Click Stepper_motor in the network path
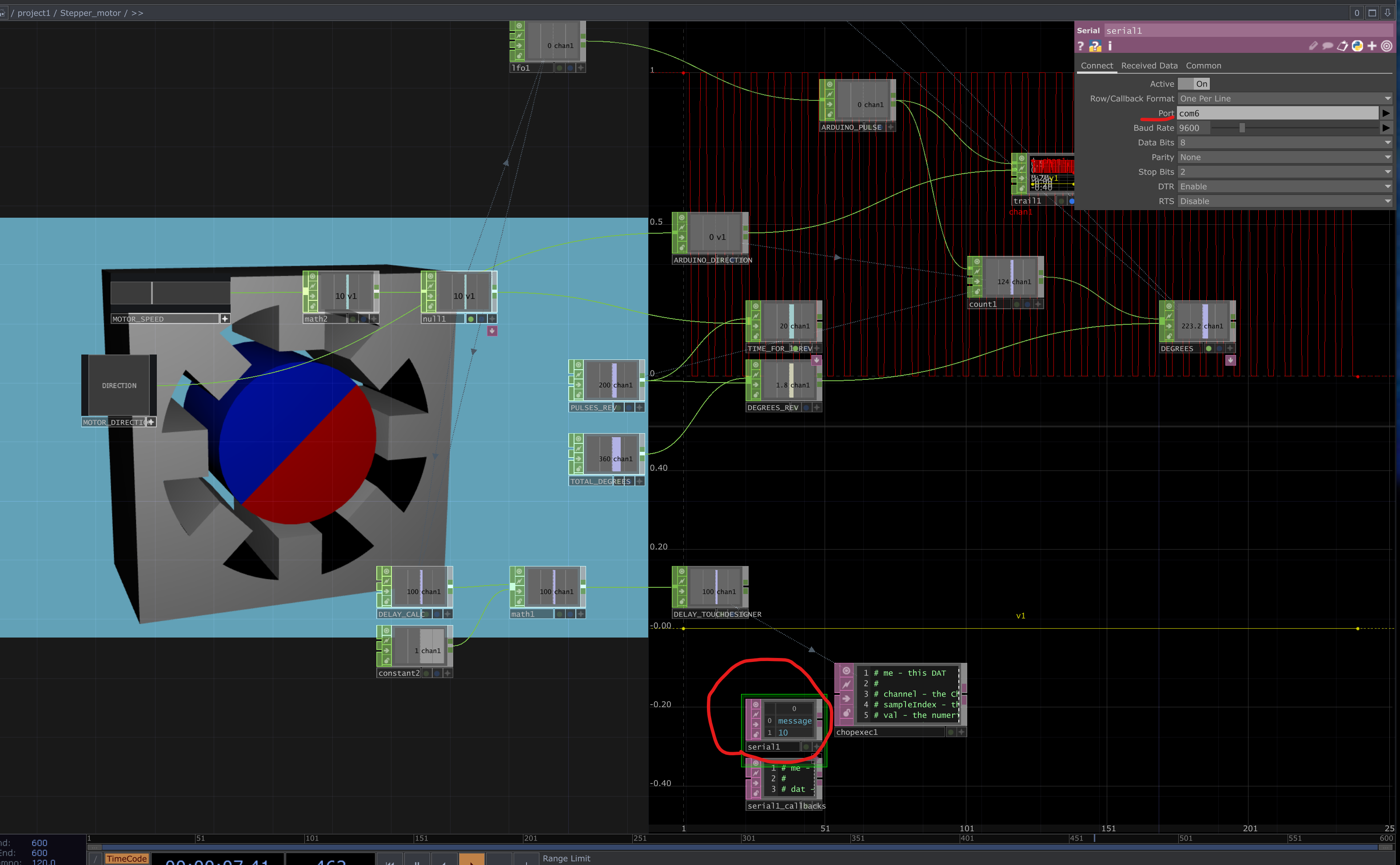 pos(90,12)
